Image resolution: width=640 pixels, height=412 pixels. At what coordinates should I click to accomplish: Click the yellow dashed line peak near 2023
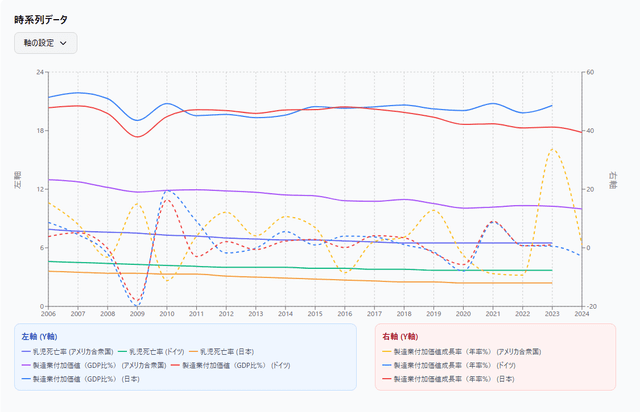point(551,149)
